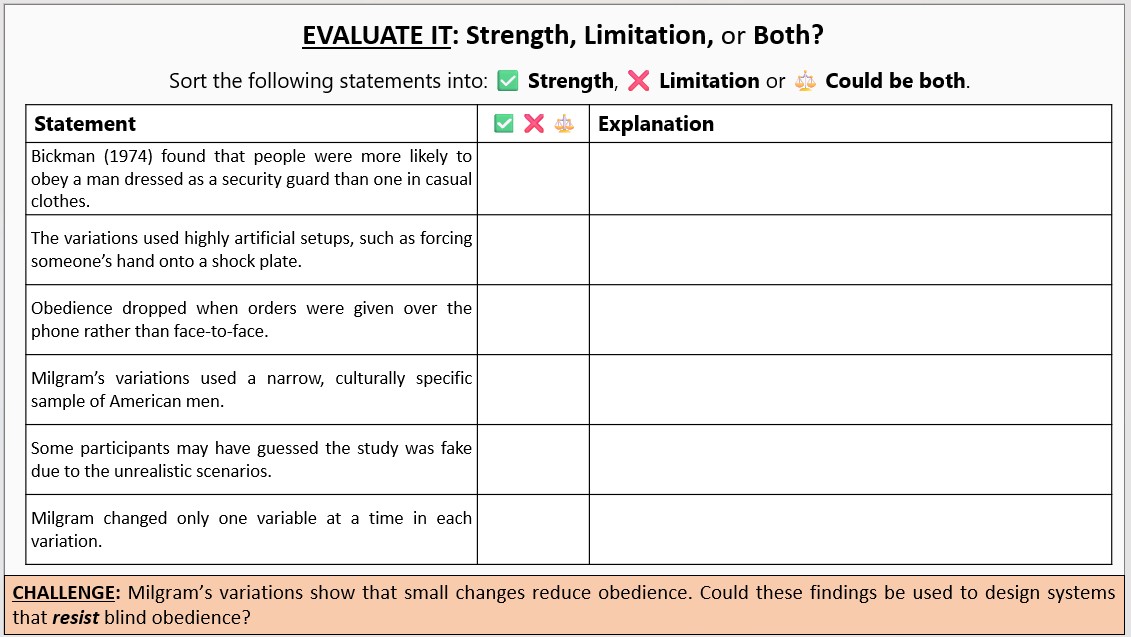
Task: Click green checkmark in table header
Action: 503,123
